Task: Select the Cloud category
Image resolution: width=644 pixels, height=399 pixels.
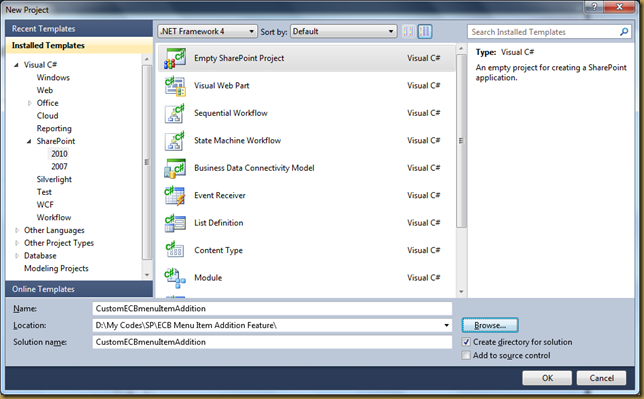Action: 47,116
